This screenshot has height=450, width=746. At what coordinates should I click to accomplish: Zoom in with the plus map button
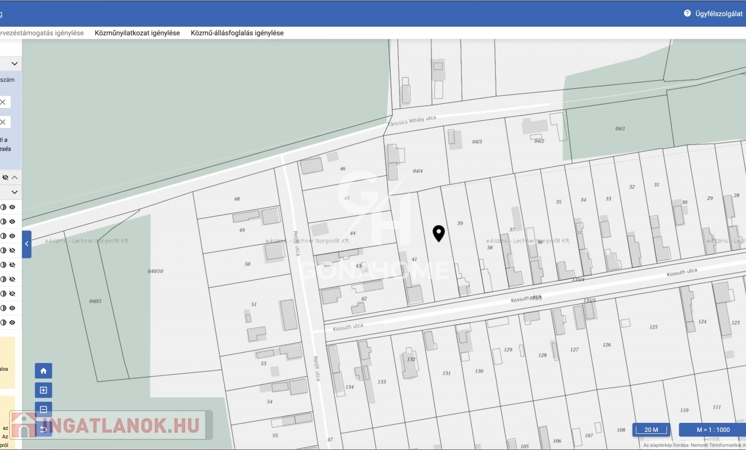coord(43,390)
